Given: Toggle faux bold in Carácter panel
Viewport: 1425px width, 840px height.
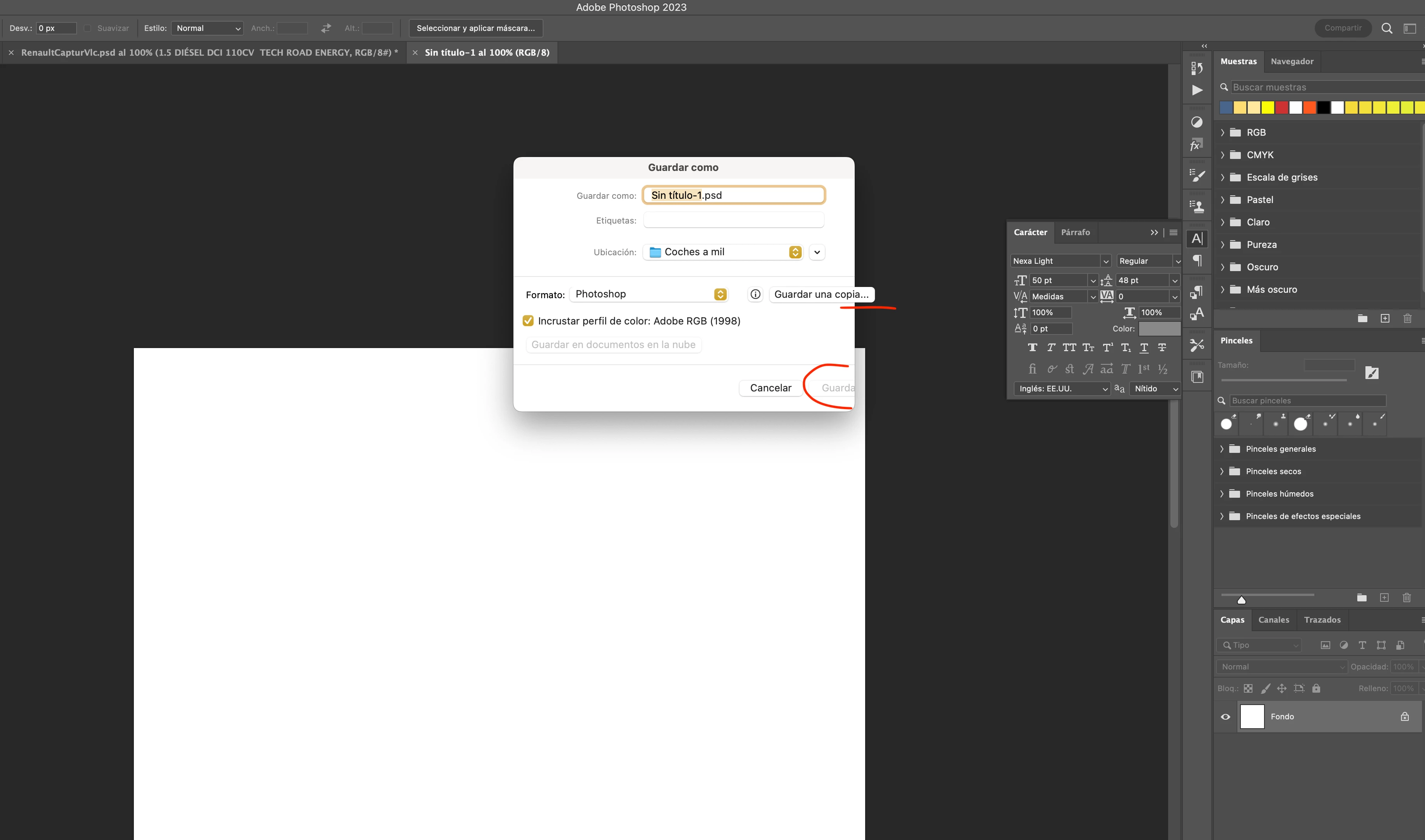Looking at the screenshot, I should tap(1032, 348).
